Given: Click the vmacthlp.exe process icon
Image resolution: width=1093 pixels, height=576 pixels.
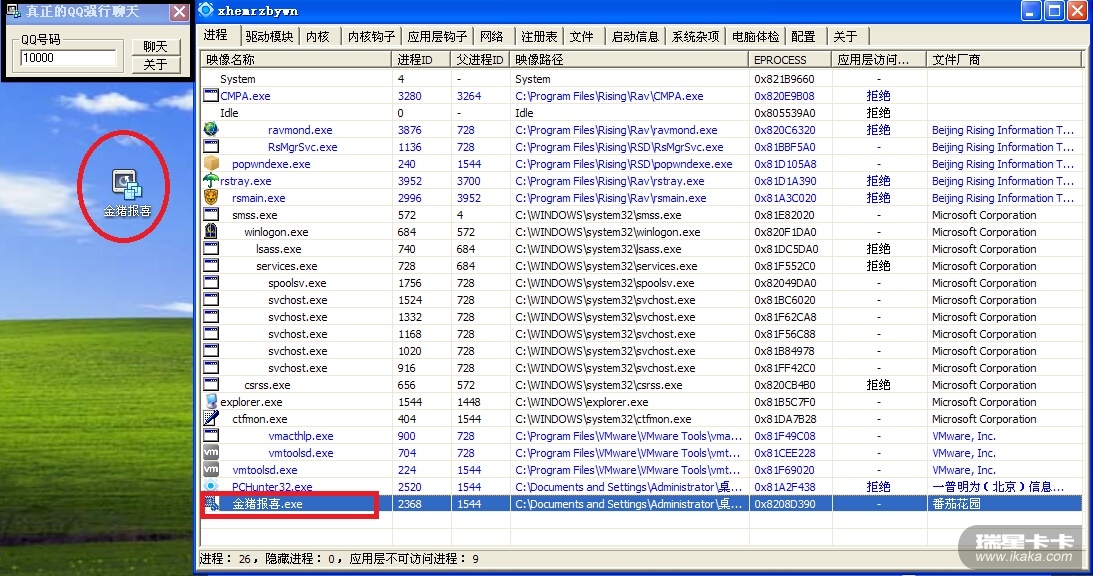Looking at the screenshot, I should 211,435.
